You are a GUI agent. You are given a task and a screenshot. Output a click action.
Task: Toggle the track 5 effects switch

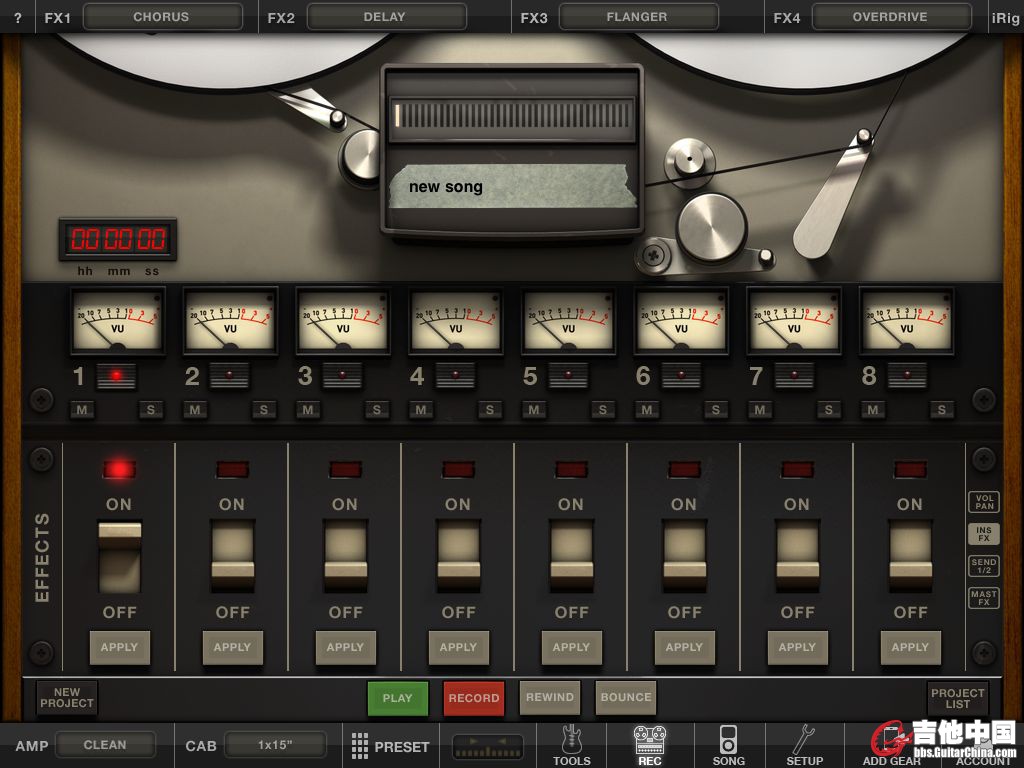tap(571, 557)
